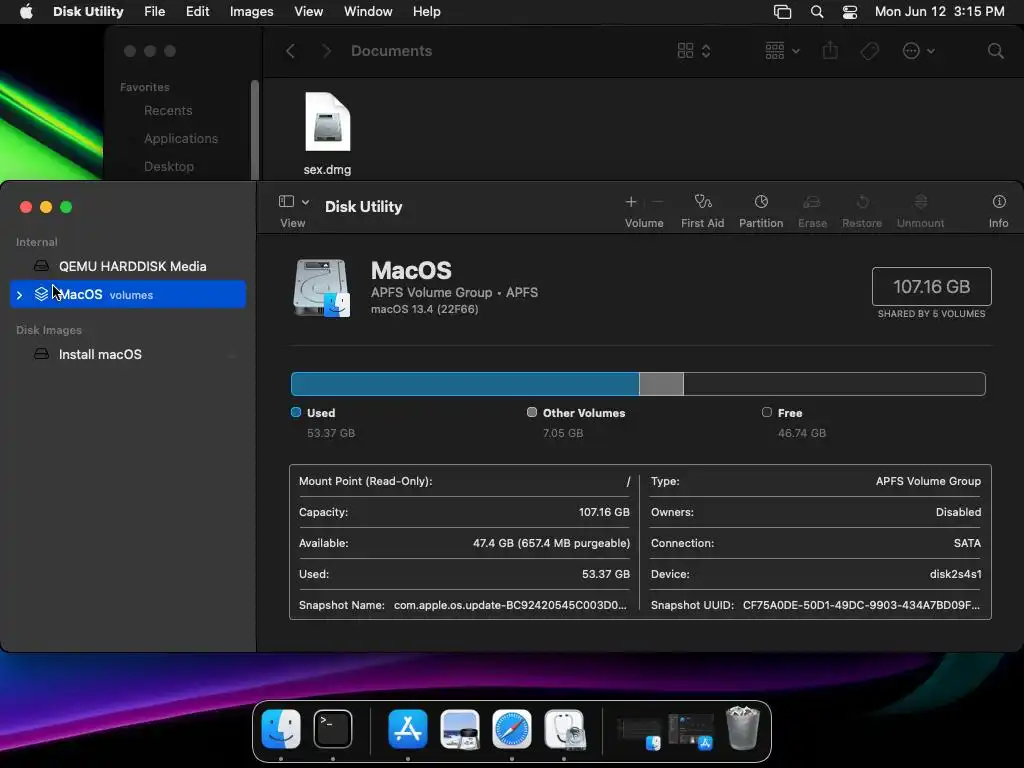Viewport: 1024px width, 768px height.
Task: Open the Images menu
Action: click(251, 12)
